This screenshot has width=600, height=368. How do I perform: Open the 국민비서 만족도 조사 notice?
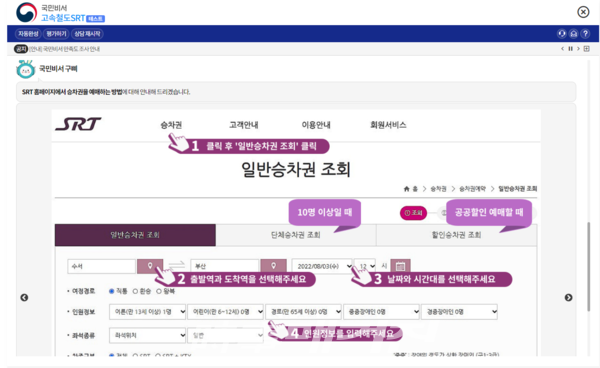pos(64,49)
